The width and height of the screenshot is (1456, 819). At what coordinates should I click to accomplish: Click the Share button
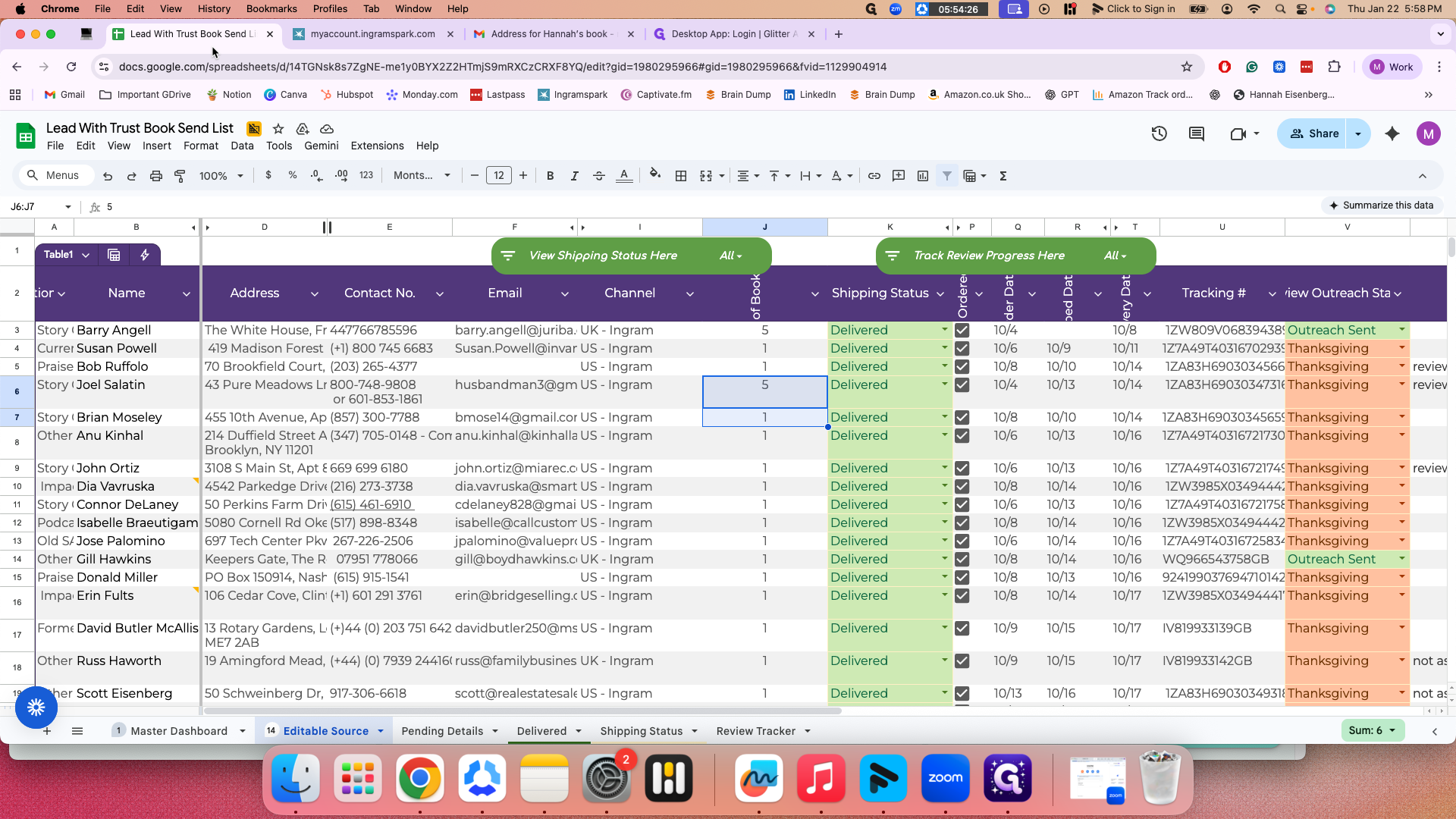(1314, 133)
